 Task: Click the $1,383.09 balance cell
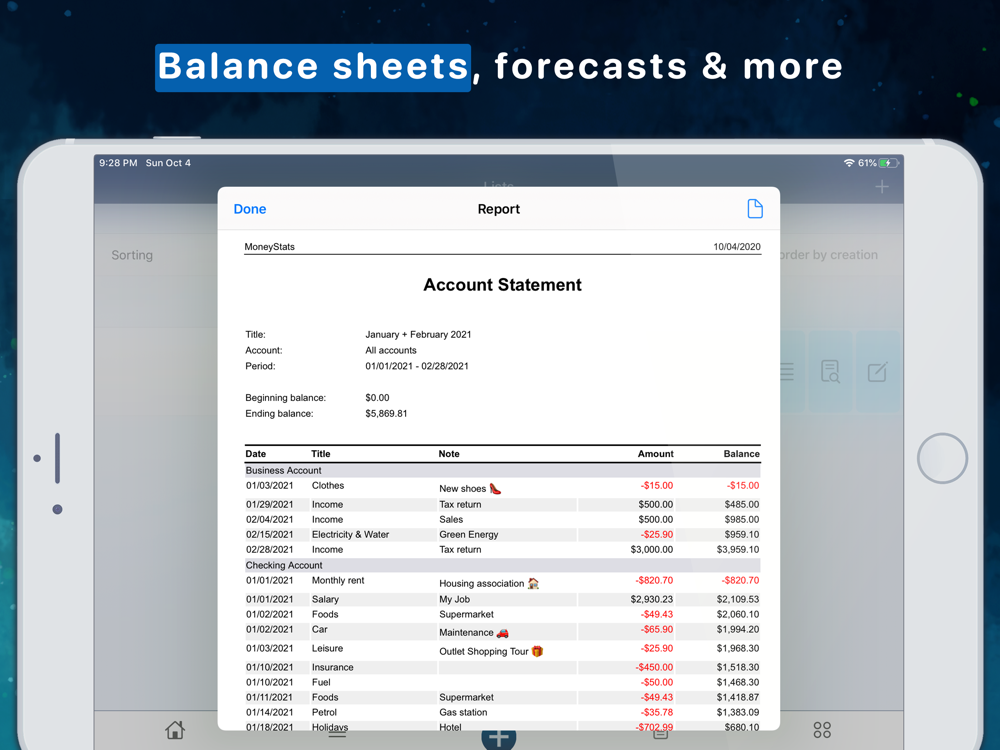click(x=738, y=712)
